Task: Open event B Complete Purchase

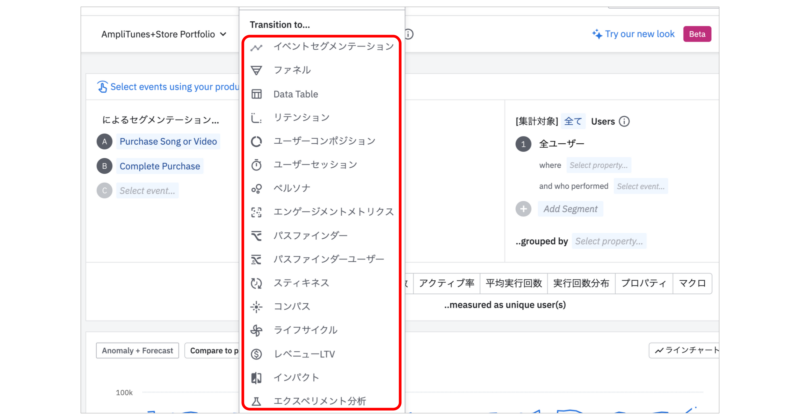Action: [160, 166]
